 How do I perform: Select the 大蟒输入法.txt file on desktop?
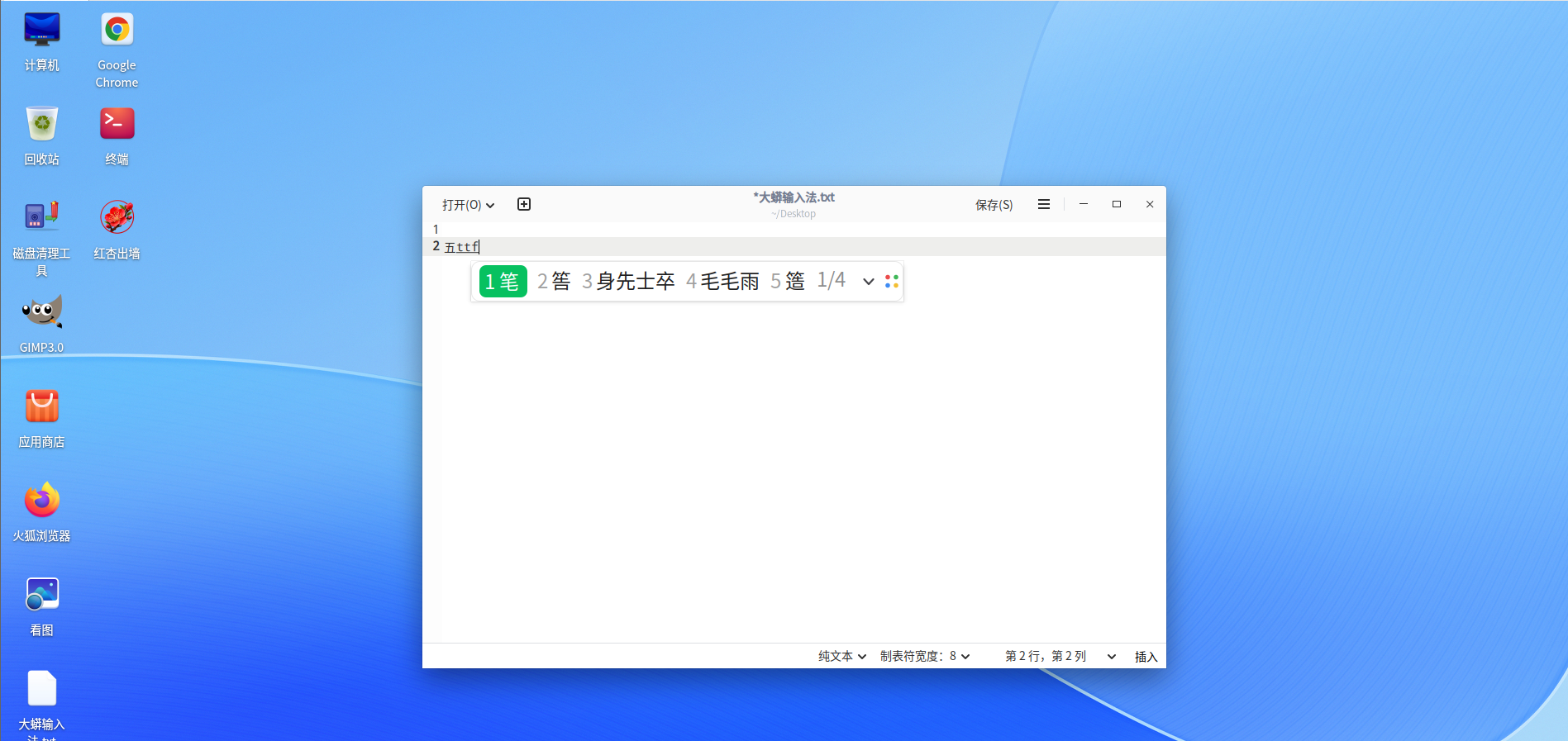pyautogui.click(x=41, y=704)
